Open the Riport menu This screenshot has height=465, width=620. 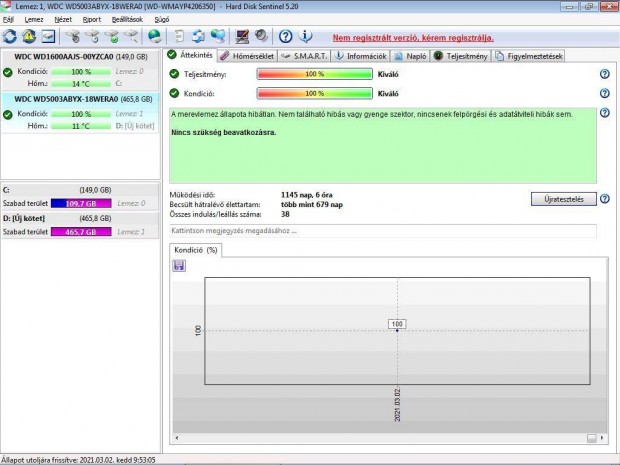pos(92,19)
